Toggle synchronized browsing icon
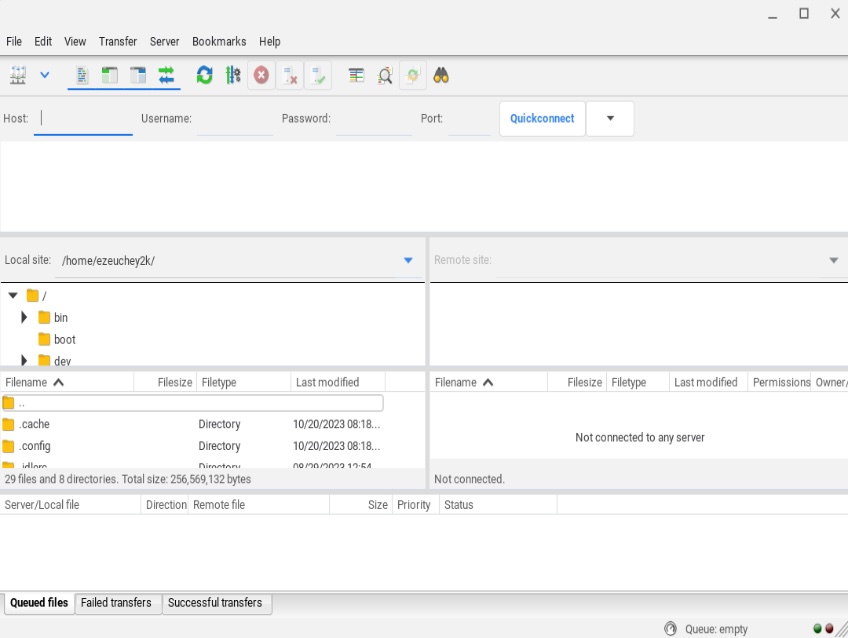This screenshot has width=848, height=638. pyautogui.click(x=413, y=75)
